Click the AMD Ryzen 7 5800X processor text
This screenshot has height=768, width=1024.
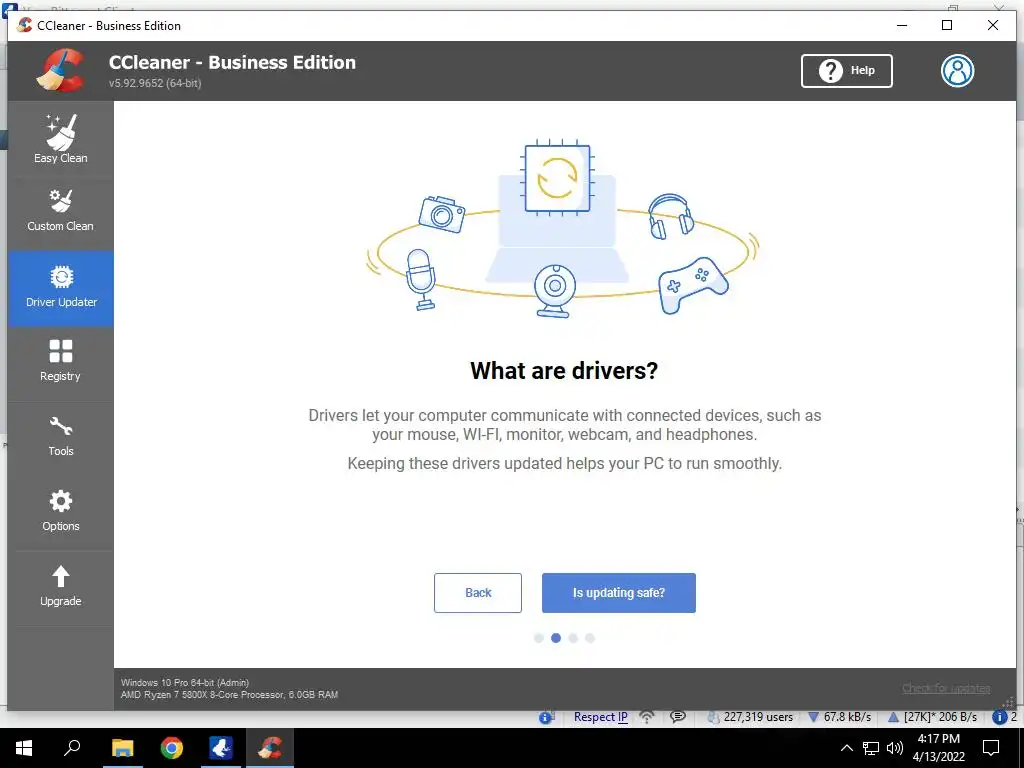229,695
